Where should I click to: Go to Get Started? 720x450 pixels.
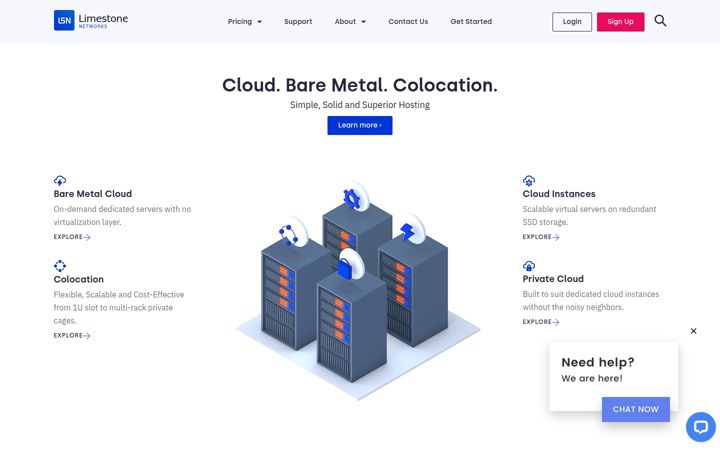pos(471,22)
